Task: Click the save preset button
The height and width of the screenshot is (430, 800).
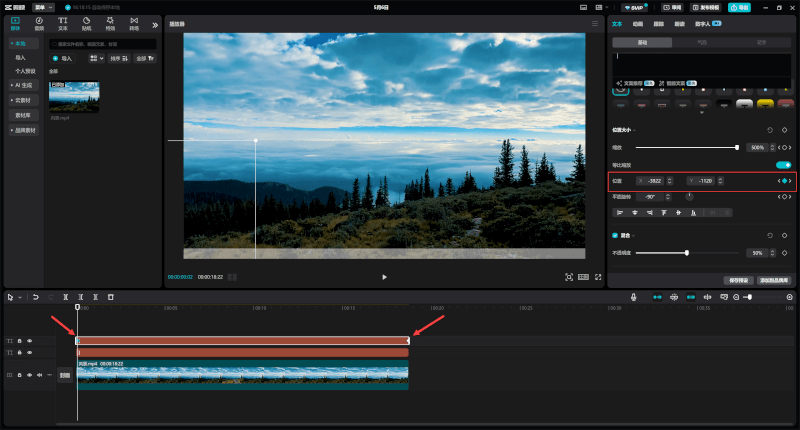Action: [738, 281]
